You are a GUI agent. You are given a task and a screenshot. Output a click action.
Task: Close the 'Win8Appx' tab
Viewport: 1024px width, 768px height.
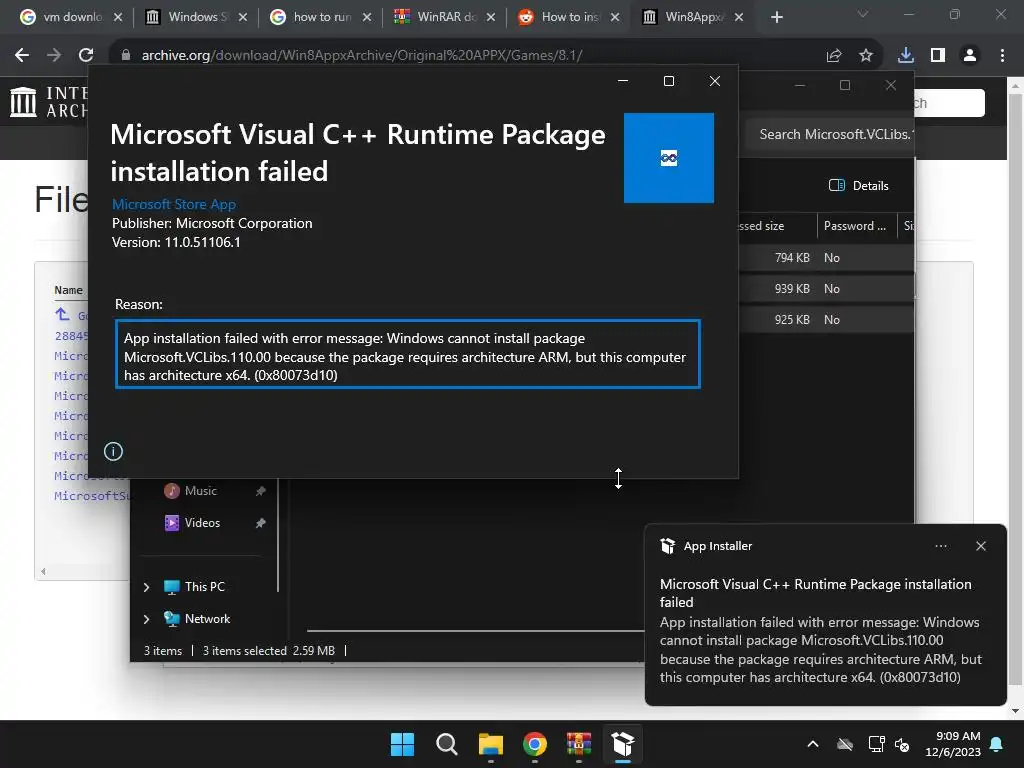pyautogui.click(x=739, y=17)
